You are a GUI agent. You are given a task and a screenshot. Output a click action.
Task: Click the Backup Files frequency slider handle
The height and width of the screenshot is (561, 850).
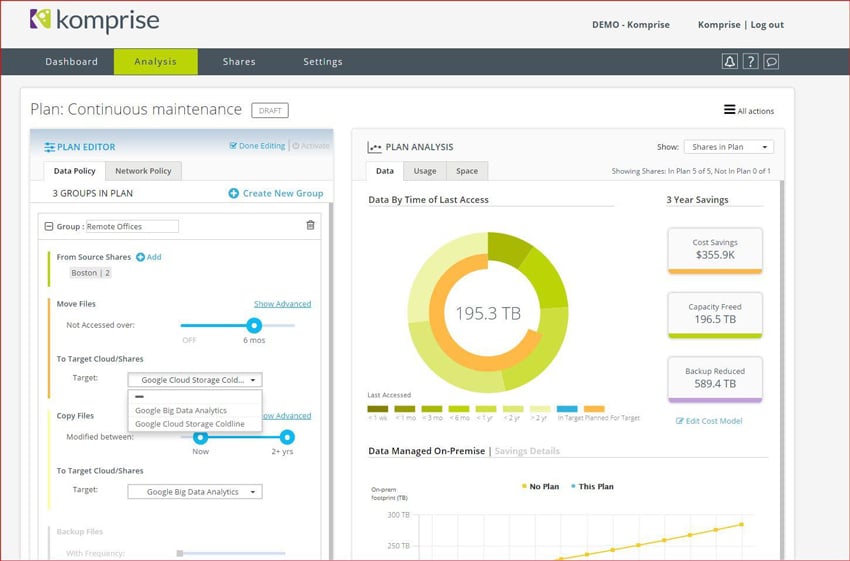[x=179, y=553]
